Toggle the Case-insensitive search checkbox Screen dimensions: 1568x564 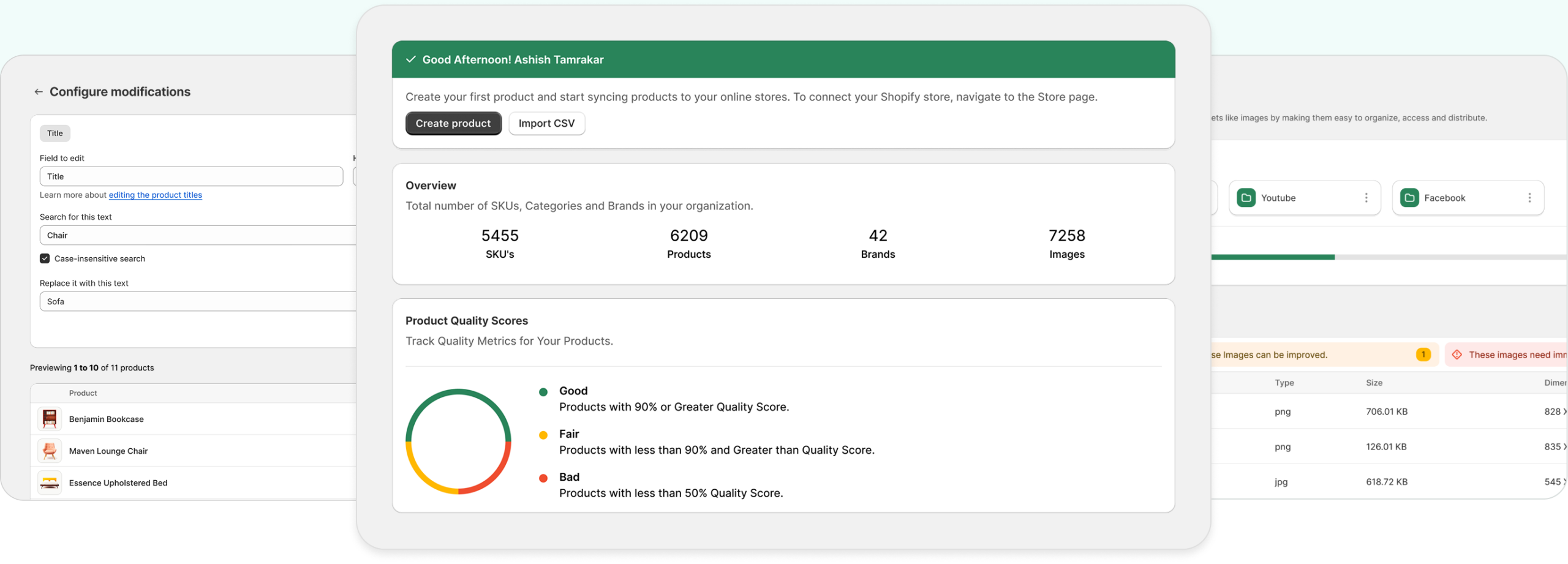tap(45, 258)
